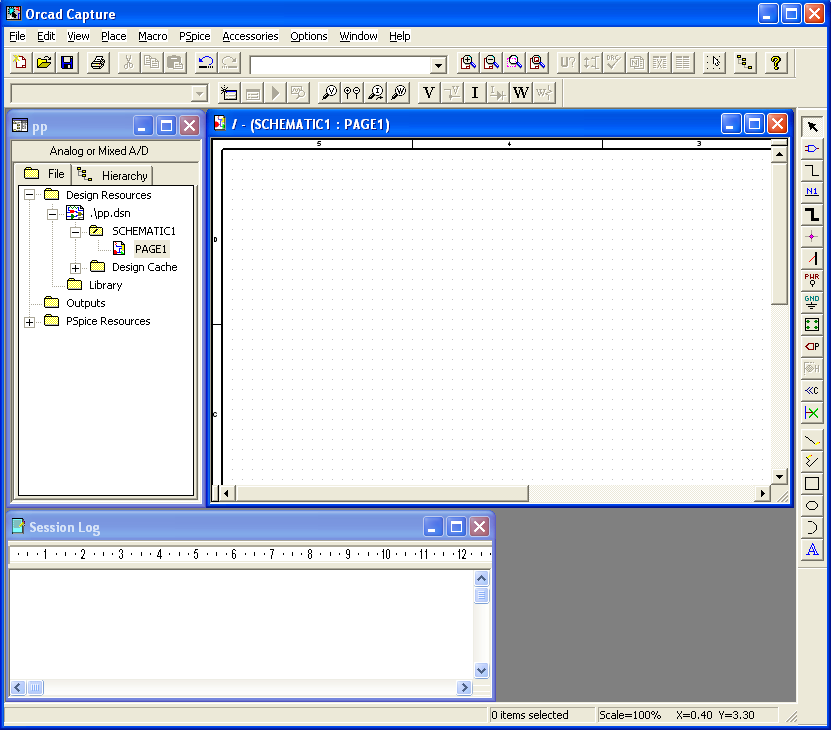This screenshot has width=831, height=730.
Task: Click schematic horizontal scrollbar thumb
Action: (x=382, y=494)
